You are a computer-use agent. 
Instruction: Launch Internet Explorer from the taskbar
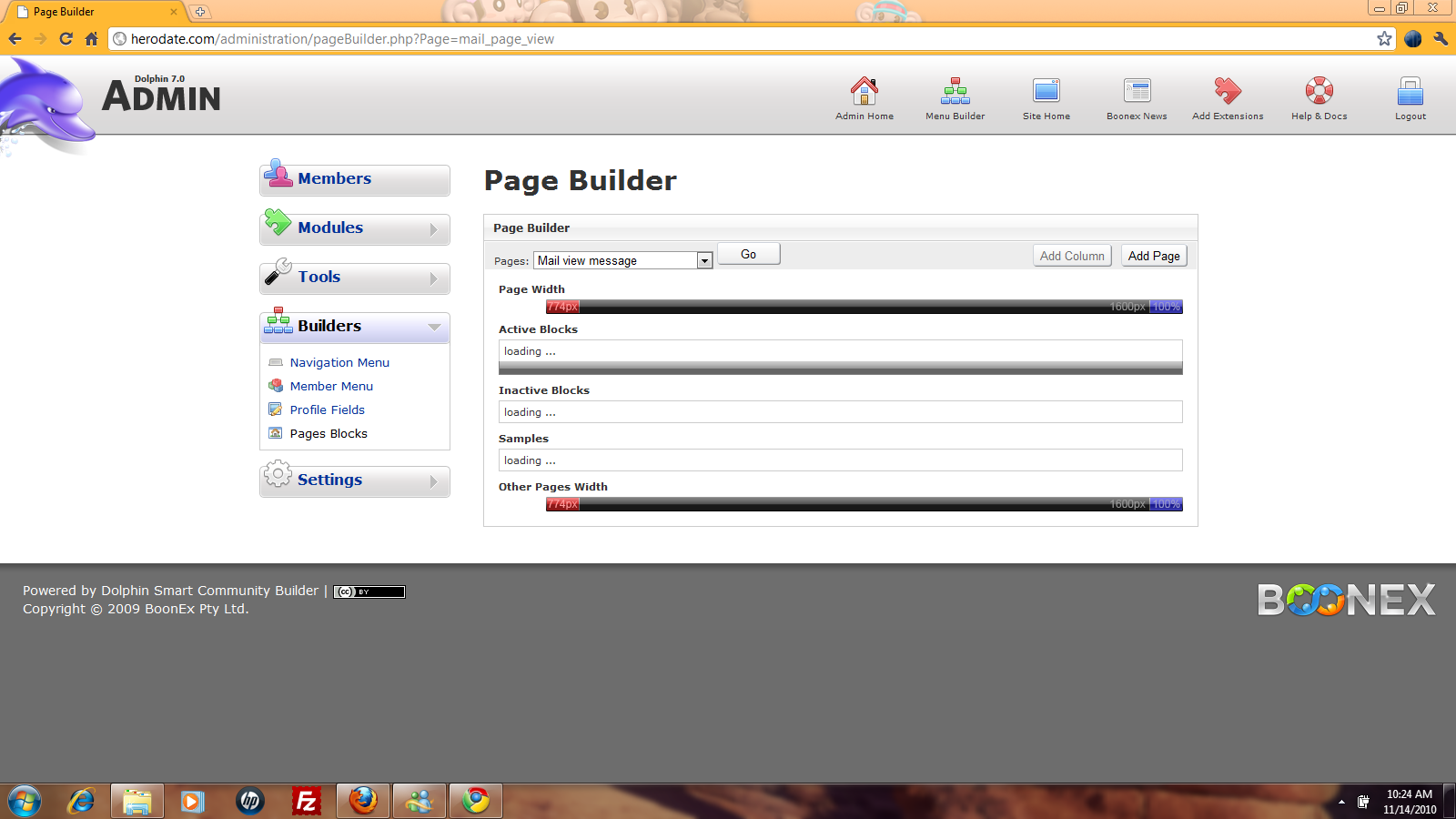click(x=82, y=801)
